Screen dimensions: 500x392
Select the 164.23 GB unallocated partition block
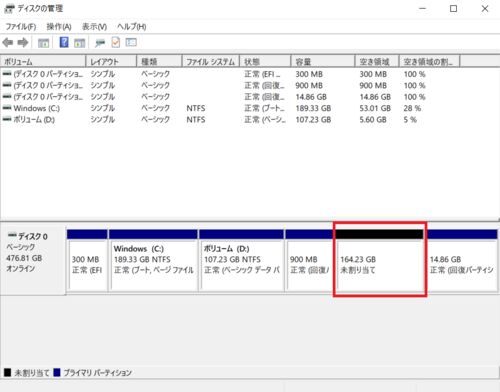pyautogui.click(x=380, y=260)
